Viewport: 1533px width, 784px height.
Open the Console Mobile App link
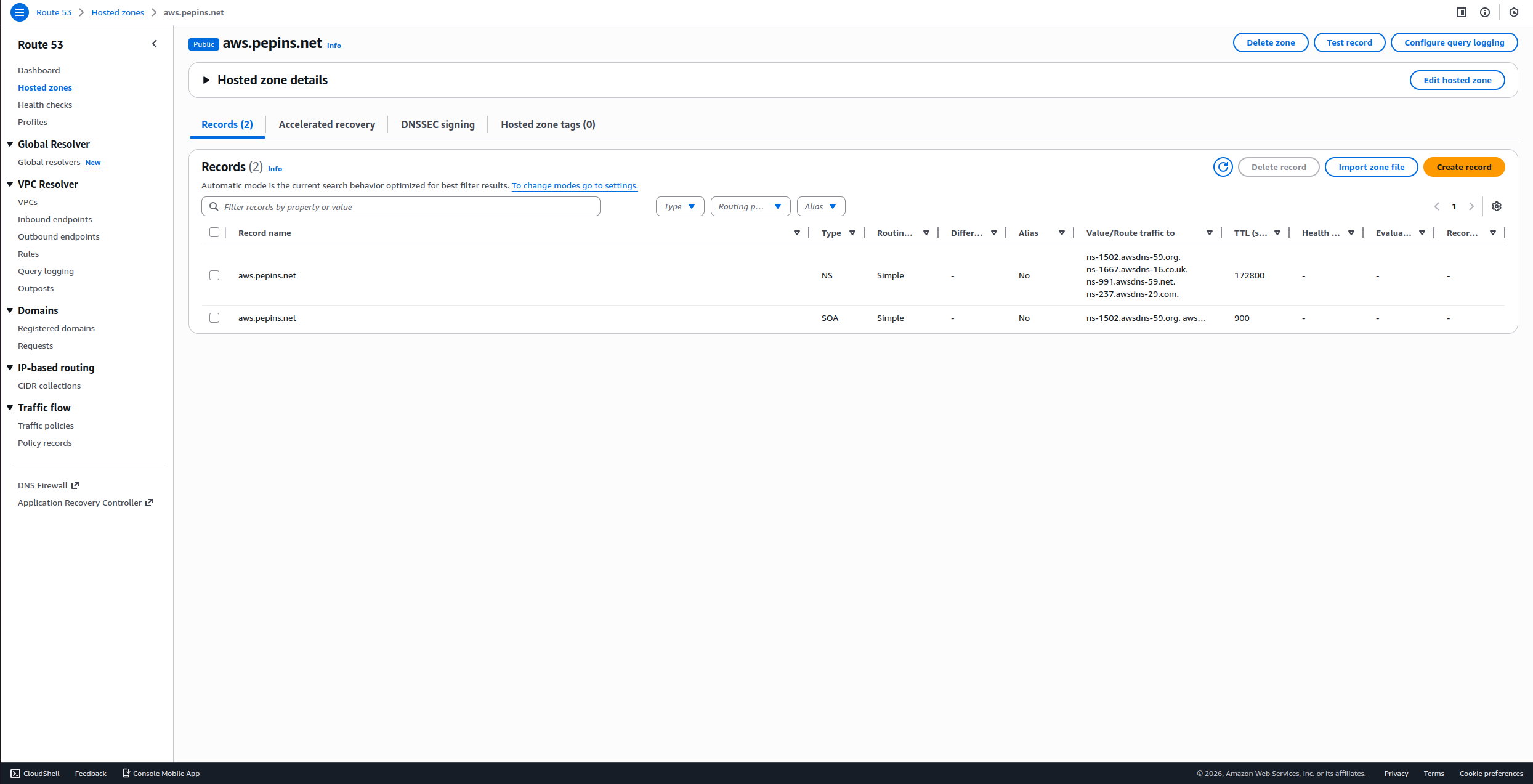click(161, 773)
